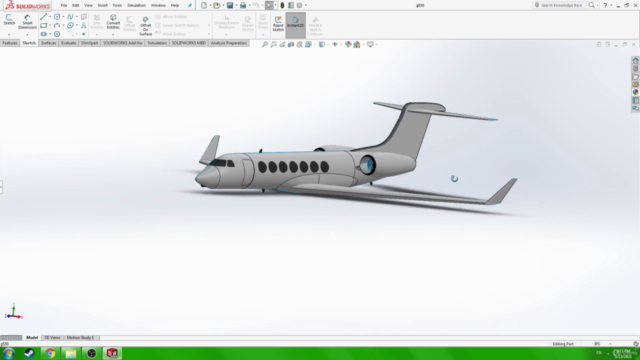Expand the Sketch button dropdown arrow
Viewport: 640px width, 360px height.
(9, 34)
